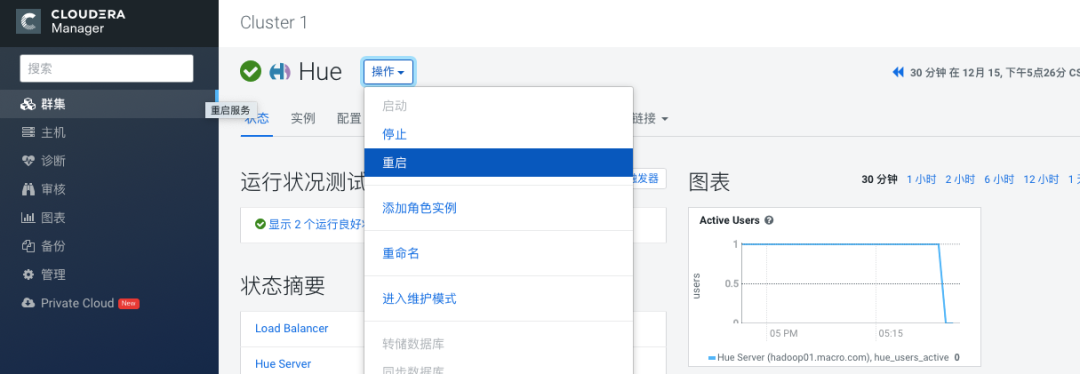Click the binoculars icon beside 审核
This screenshot has height=374, width=1080.
28,189
